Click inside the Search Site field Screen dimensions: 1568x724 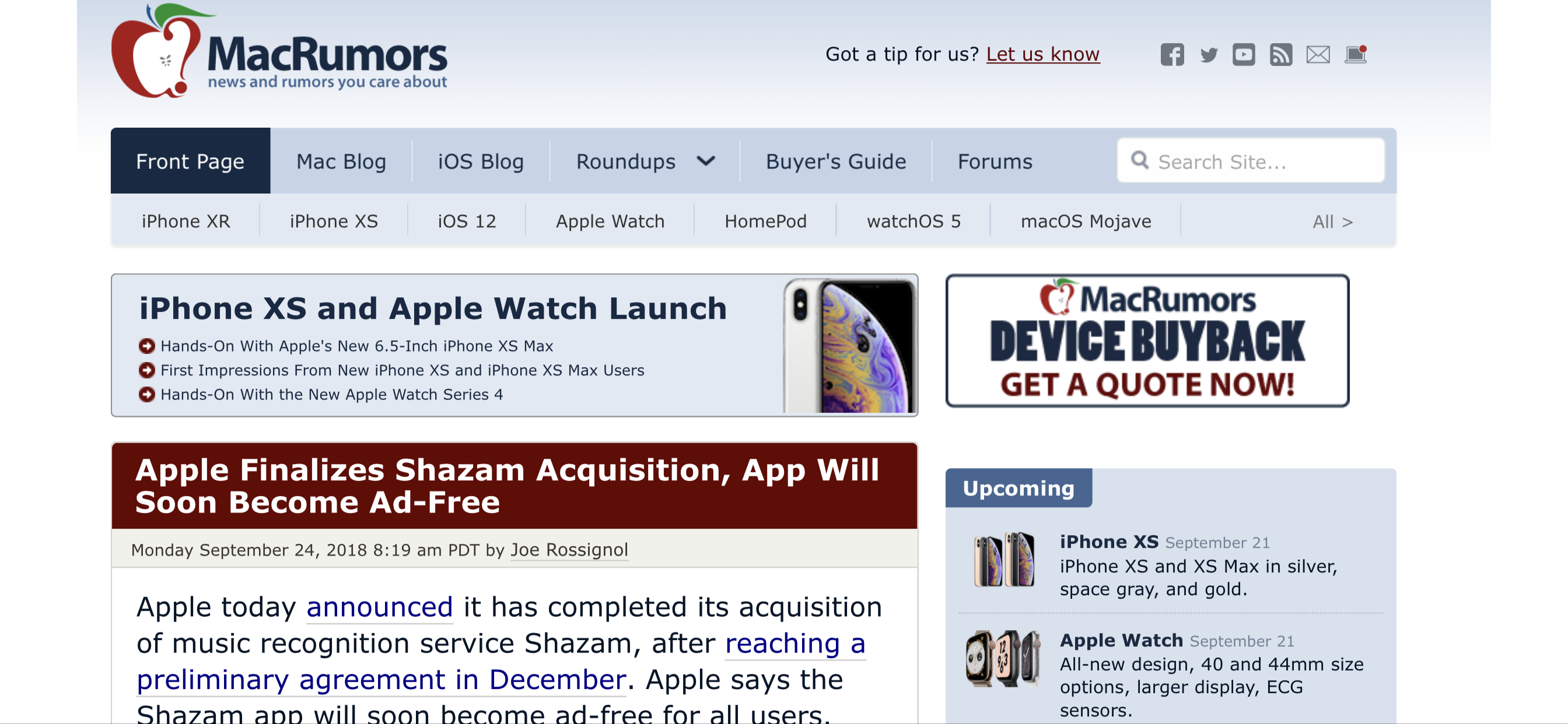click(x=1251, y=161)
